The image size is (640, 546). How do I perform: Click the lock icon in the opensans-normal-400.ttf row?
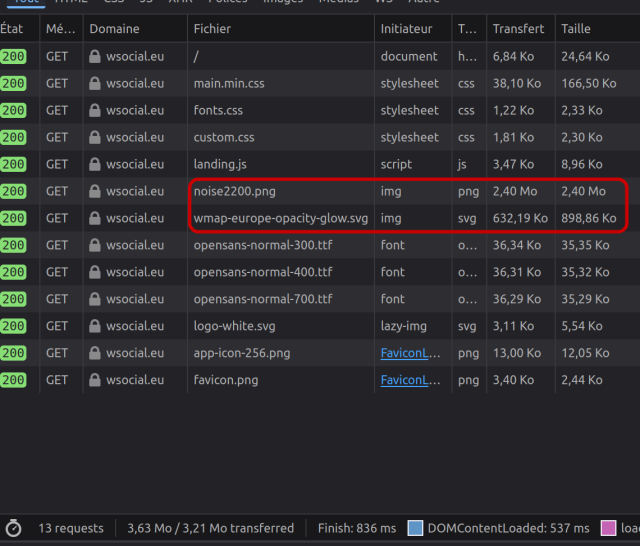[x=95, y=272]
